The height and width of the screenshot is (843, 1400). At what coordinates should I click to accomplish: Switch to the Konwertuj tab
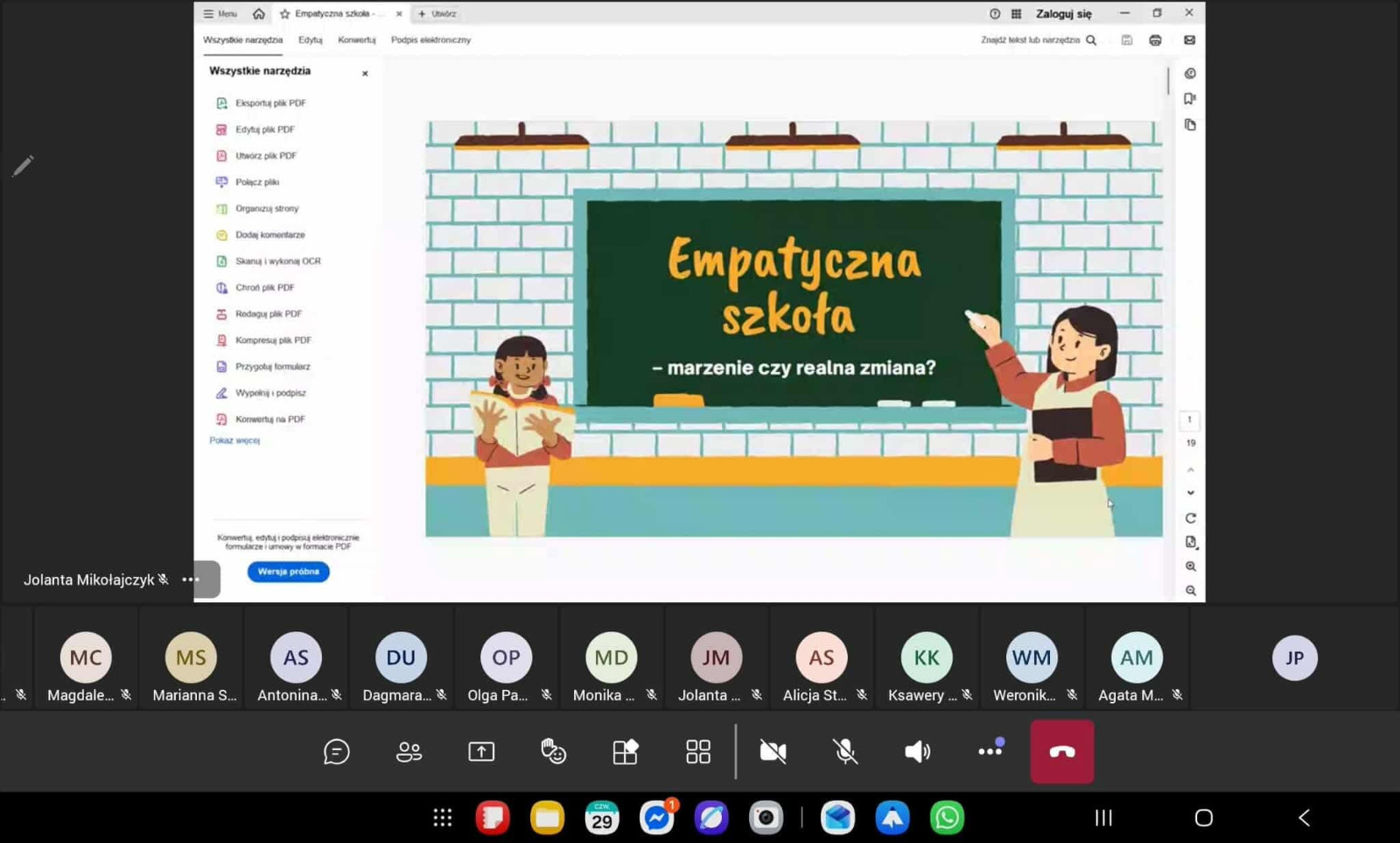(x=356, y=40)
